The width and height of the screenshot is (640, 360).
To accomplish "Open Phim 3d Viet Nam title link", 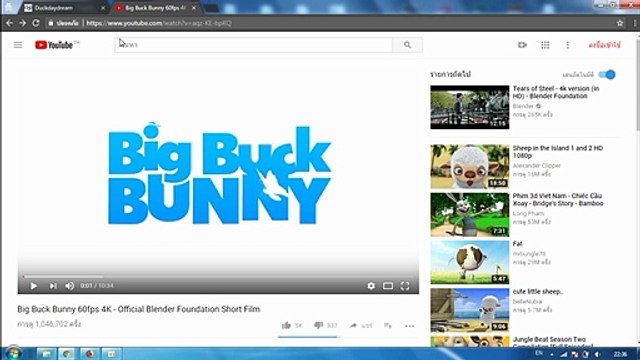I will 558,200.
